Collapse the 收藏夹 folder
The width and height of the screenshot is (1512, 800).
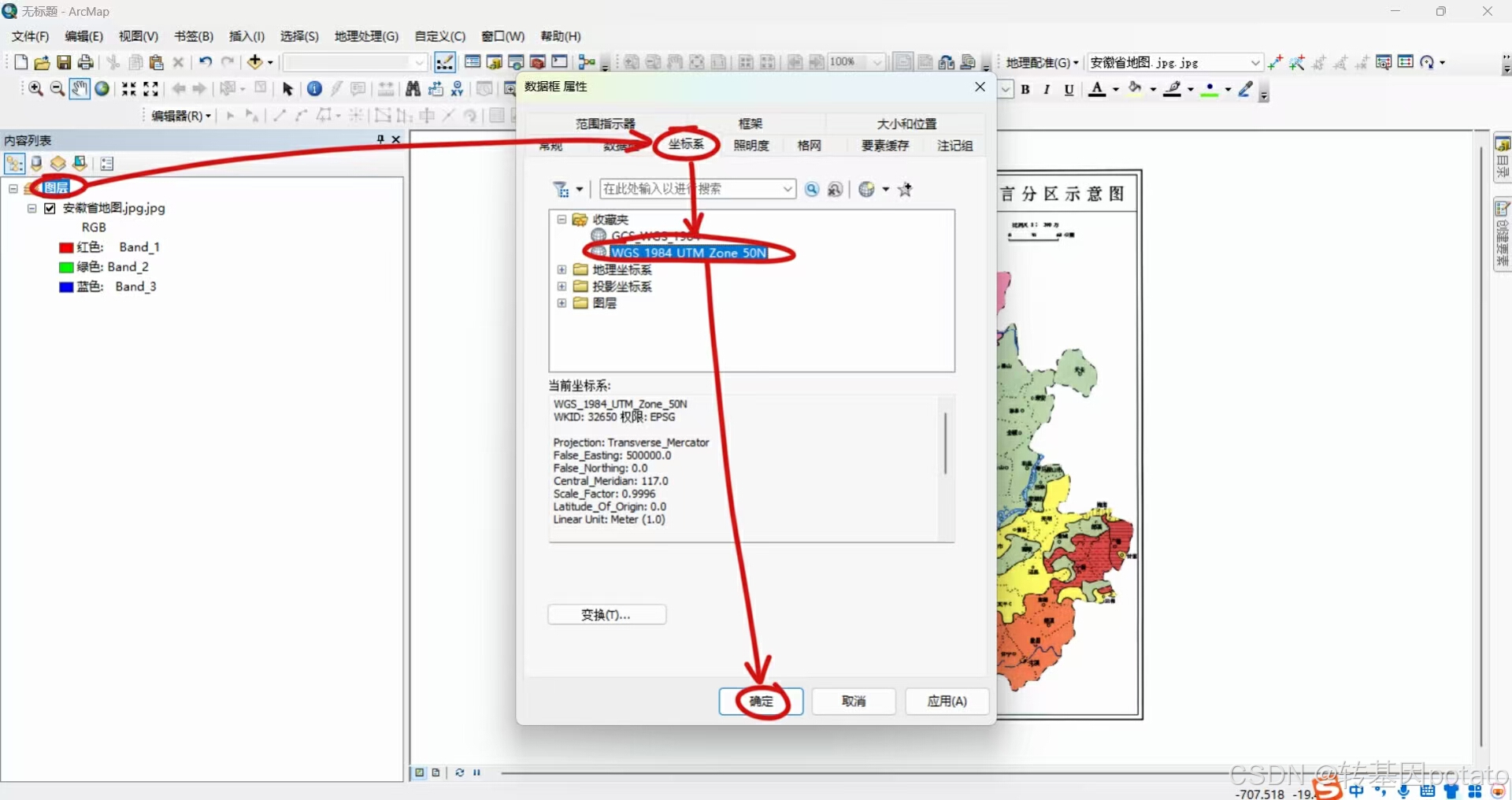click(561, 220)
